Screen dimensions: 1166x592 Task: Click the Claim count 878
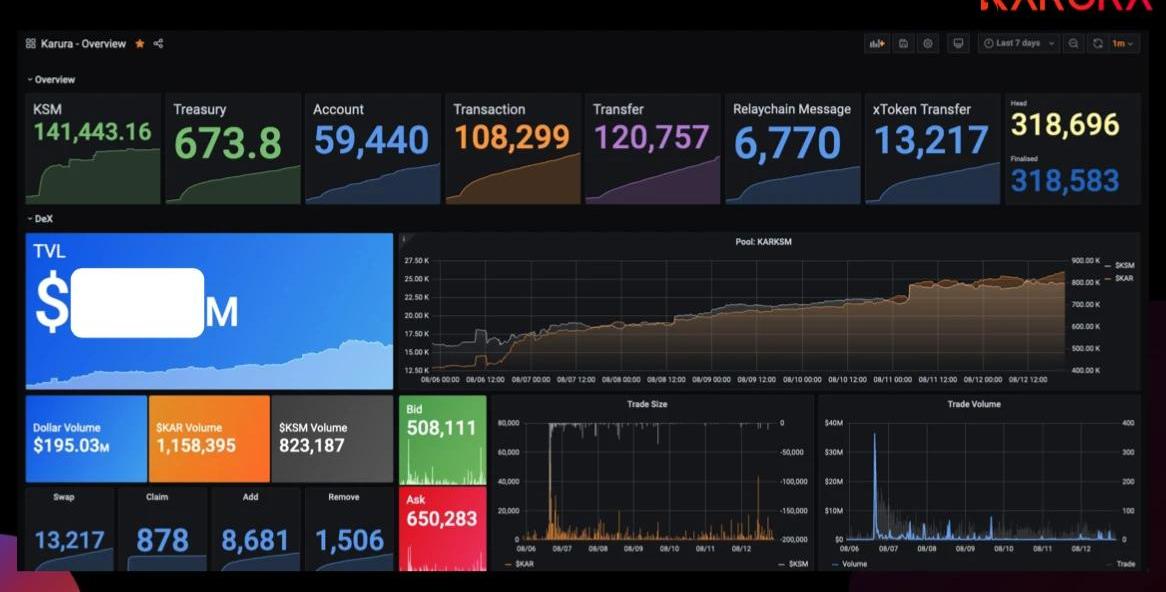[162, 541]
